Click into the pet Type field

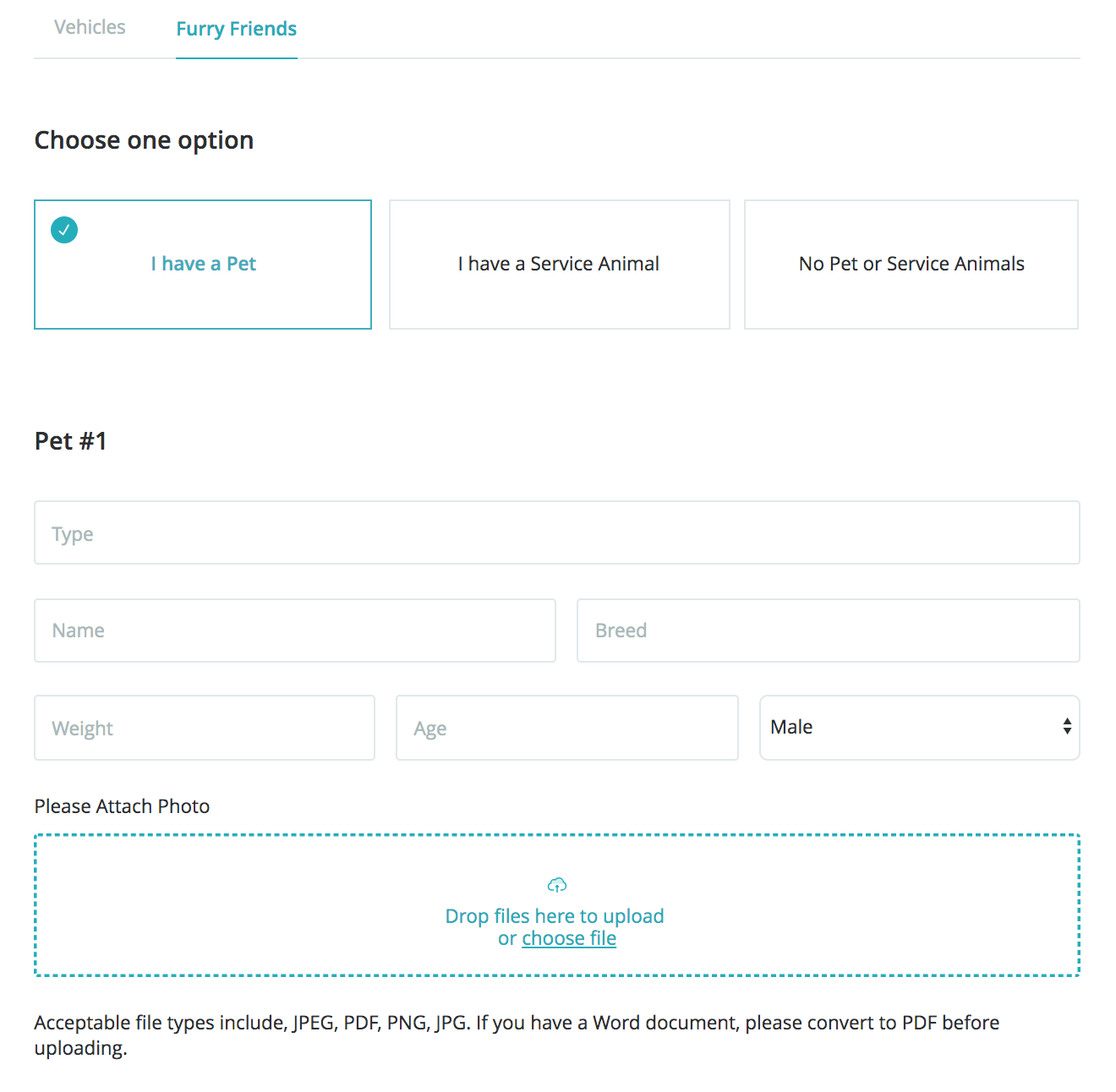tap(556, 533)
